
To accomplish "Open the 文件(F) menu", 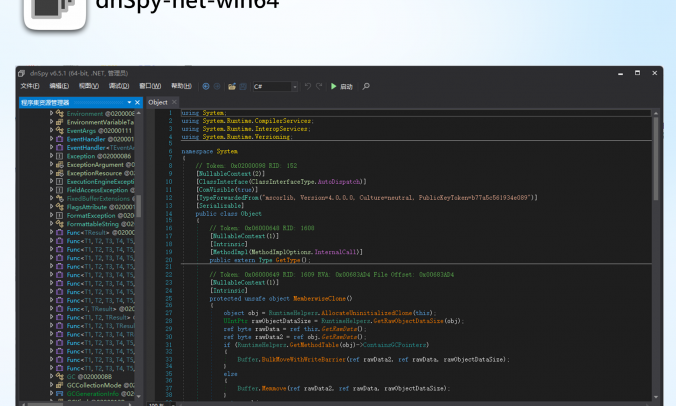I will tap(31, 87).
